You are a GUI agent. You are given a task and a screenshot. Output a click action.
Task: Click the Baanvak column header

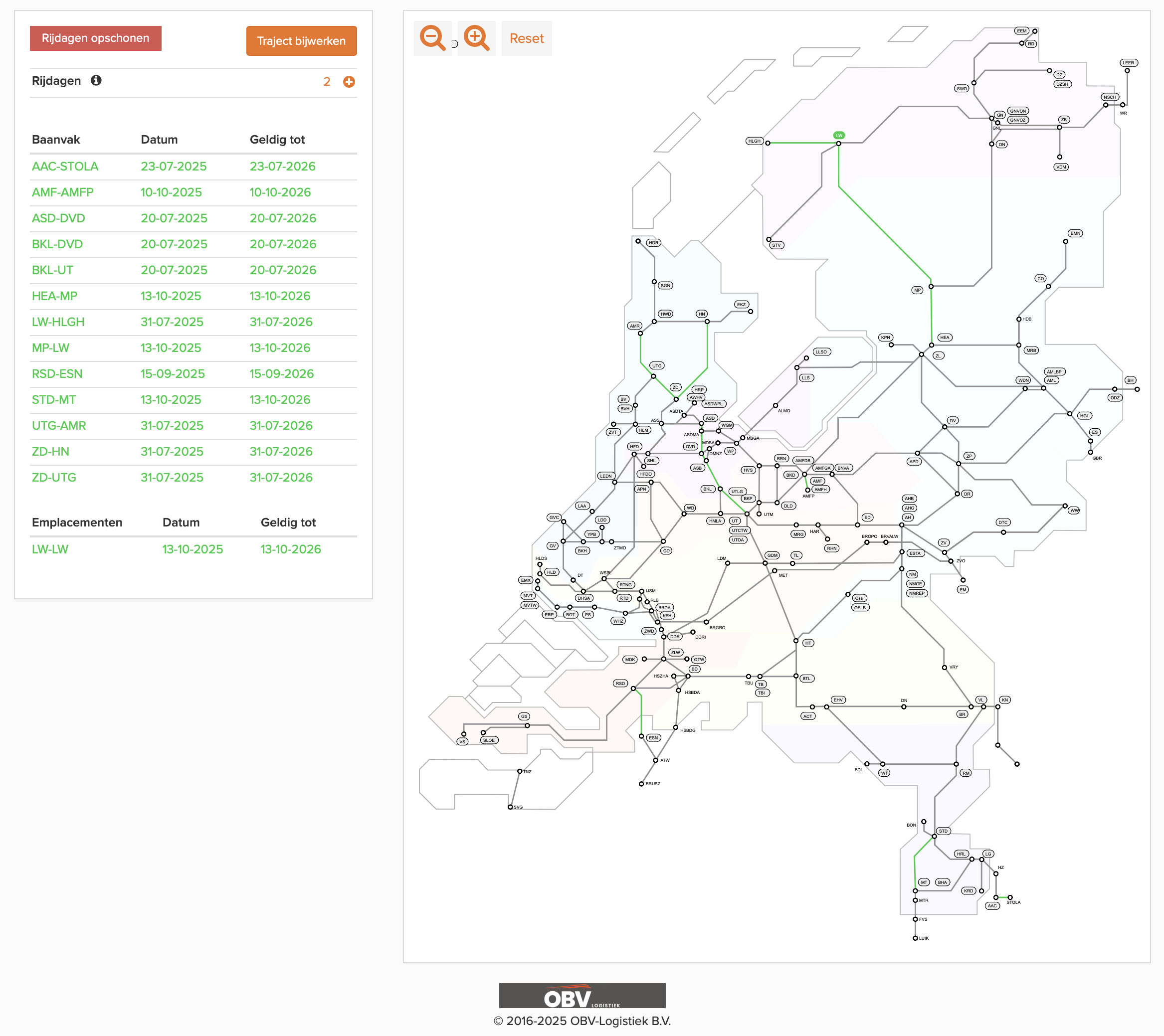tap(56, 140)
